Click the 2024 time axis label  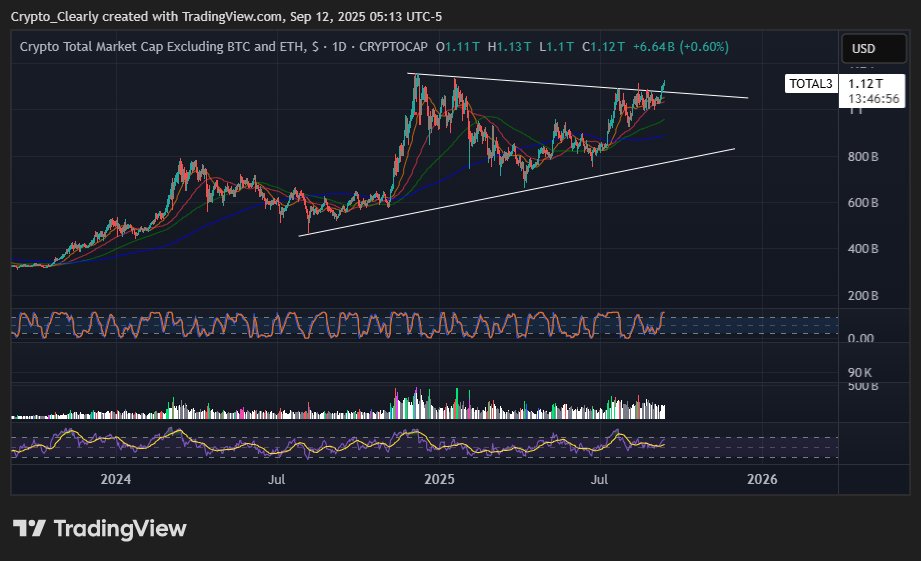(x=116, y=479)
